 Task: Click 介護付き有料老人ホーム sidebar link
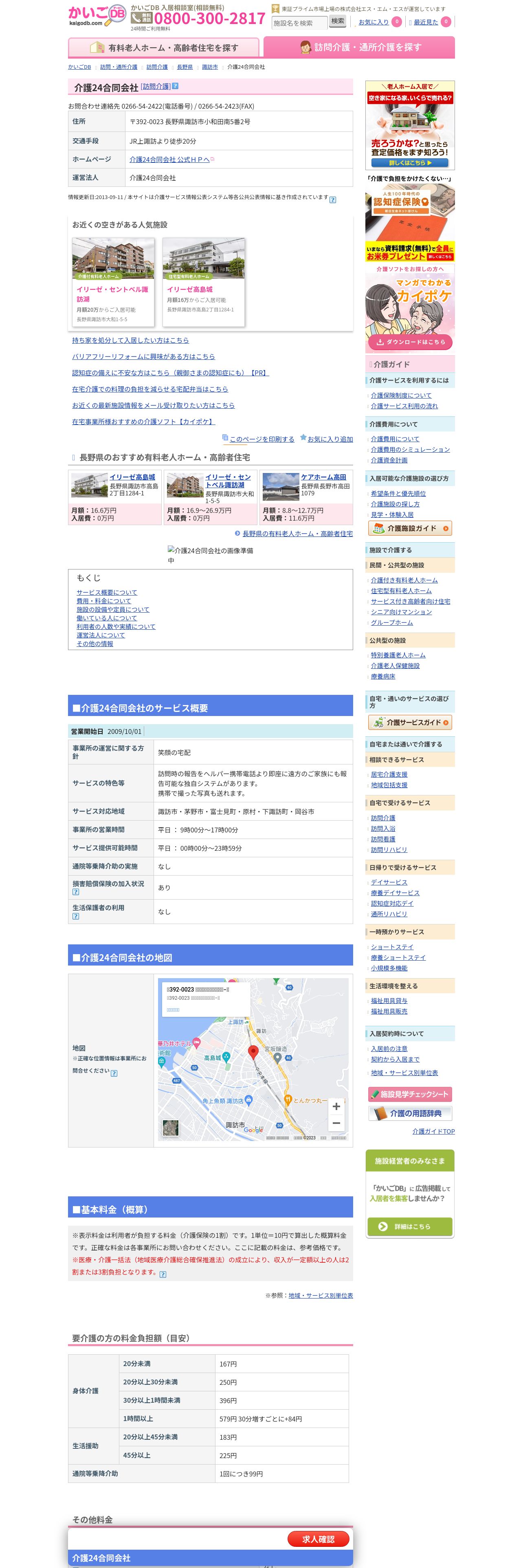404,580
